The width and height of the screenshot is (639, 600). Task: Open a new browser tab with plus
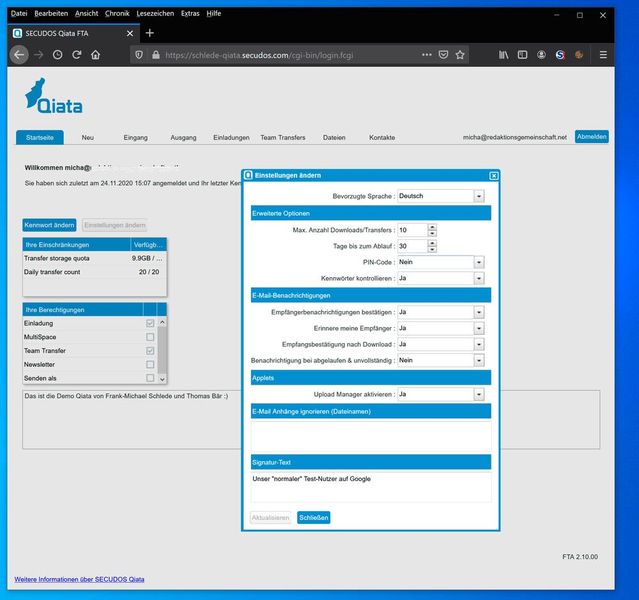click(150, 33)
